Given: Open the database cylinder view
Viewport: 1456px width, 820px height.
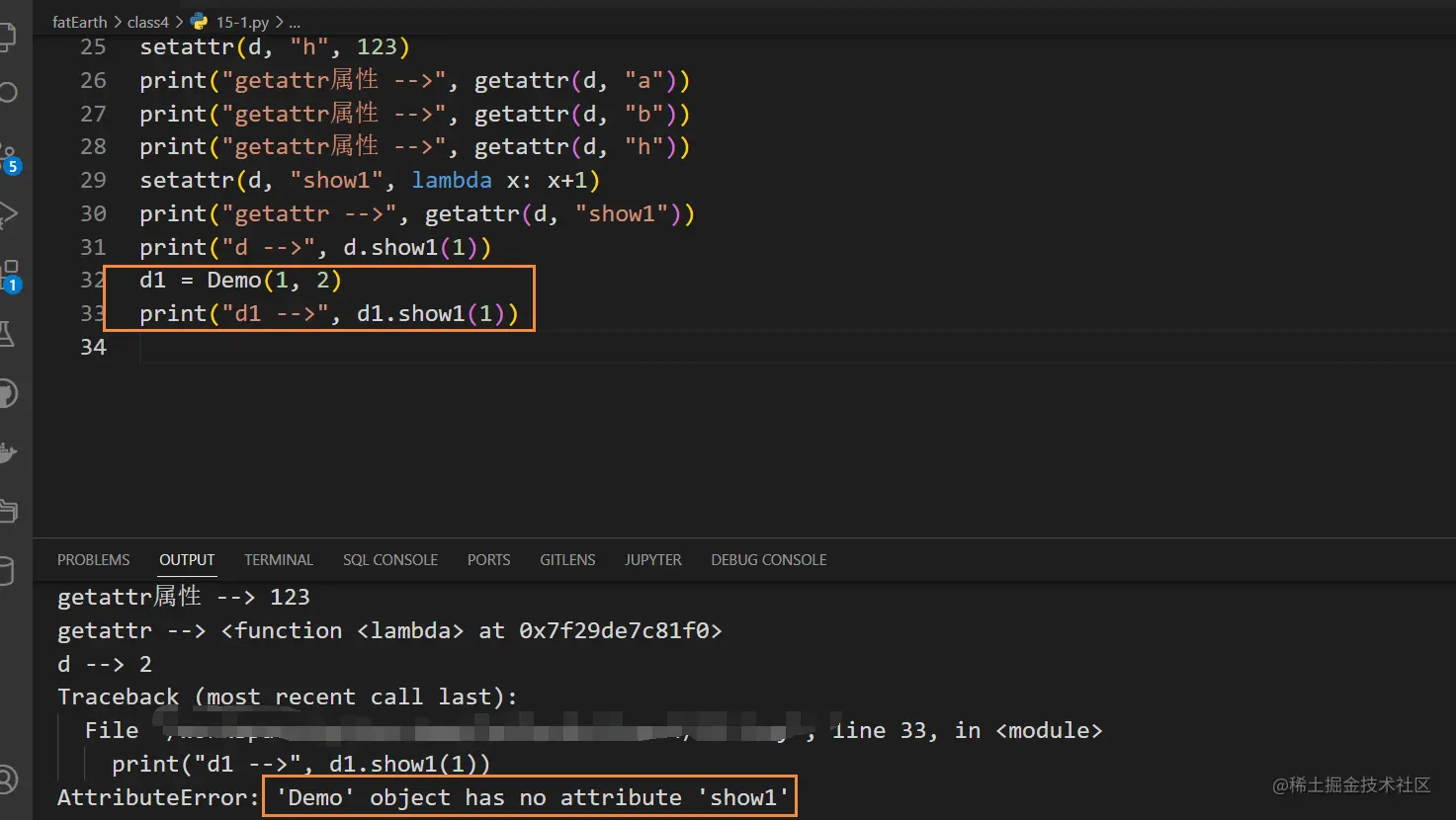Looking at the screenshot, I should (7, 571).
